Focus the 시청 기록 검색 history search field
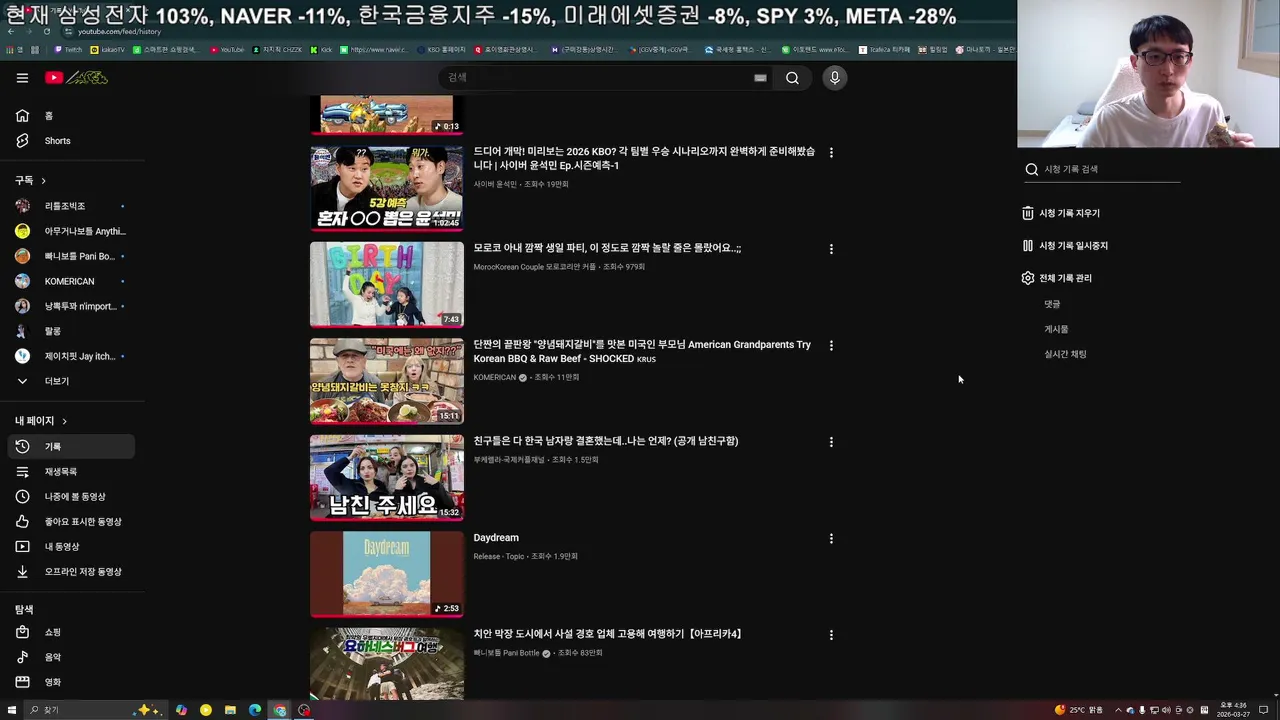The width and height of the screenshot is (1280, 720). pos(1111,169)
